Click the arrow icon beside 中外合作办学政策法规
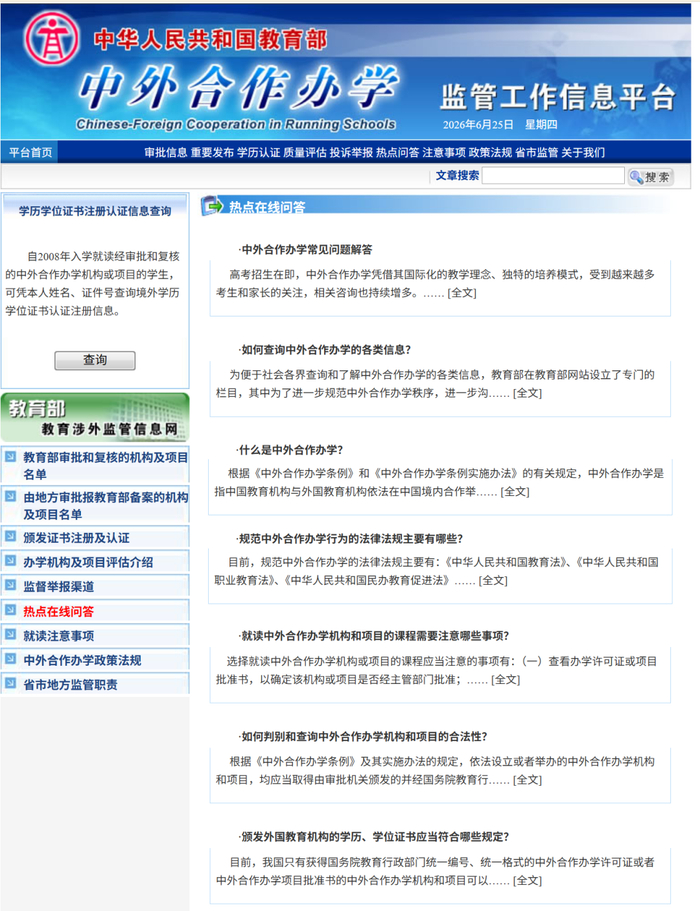The width and height of the screenshot is (700, 911). tap(10, 658)
